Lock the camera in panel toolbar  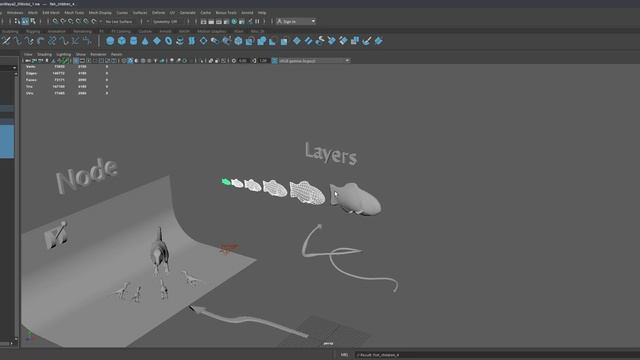34,61
